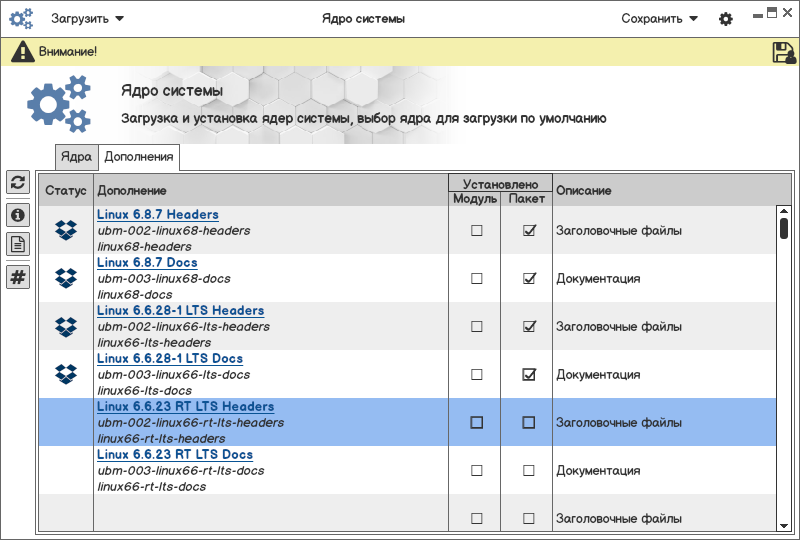This screenshot has width=800, height=540.
Task: Check Package box for Linux 6.6.23 RT LTS Docs
Action: [529, 470]
